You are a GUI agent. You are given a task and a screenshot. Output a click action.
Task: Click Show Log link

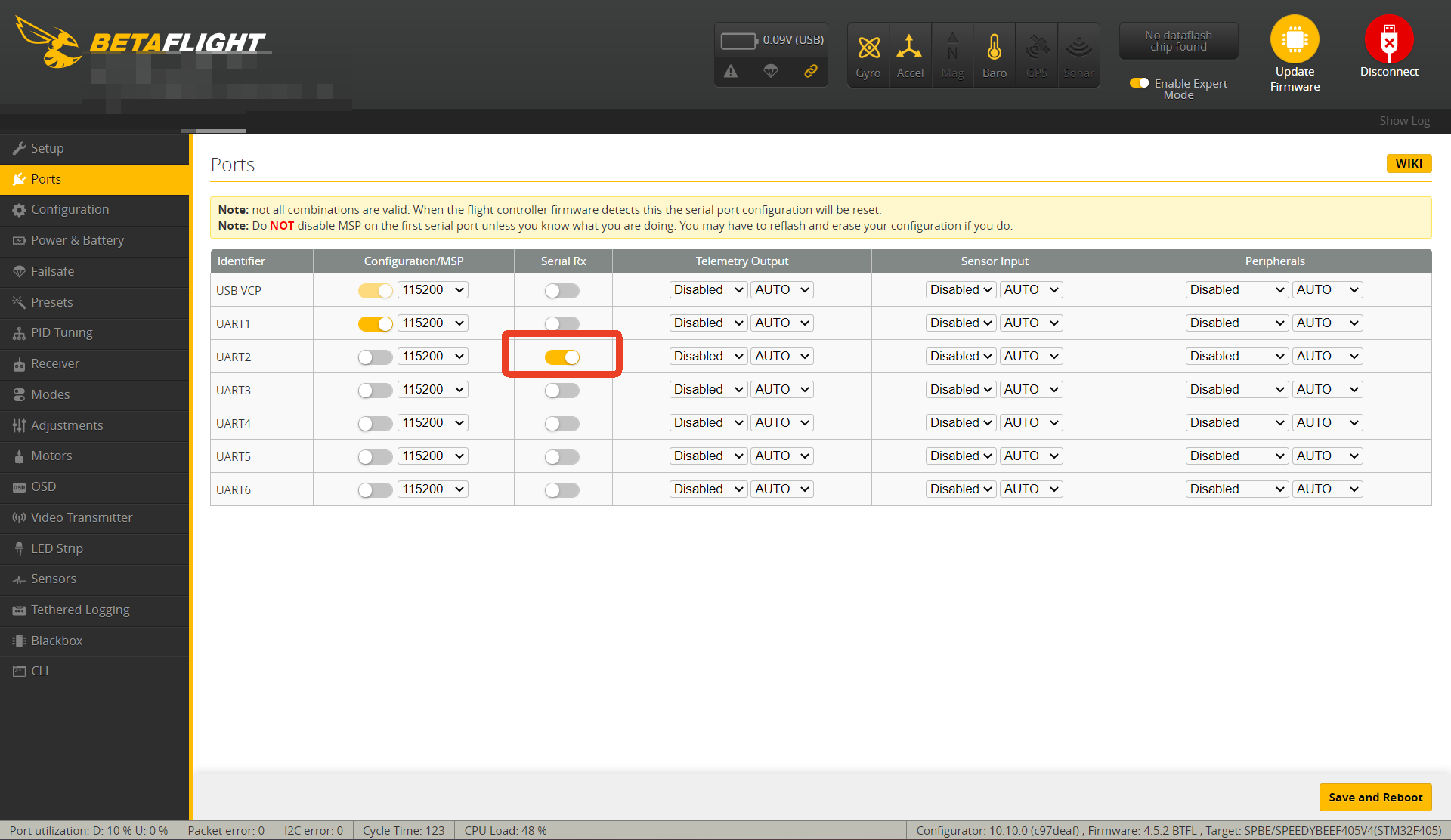coord(1403,121)
